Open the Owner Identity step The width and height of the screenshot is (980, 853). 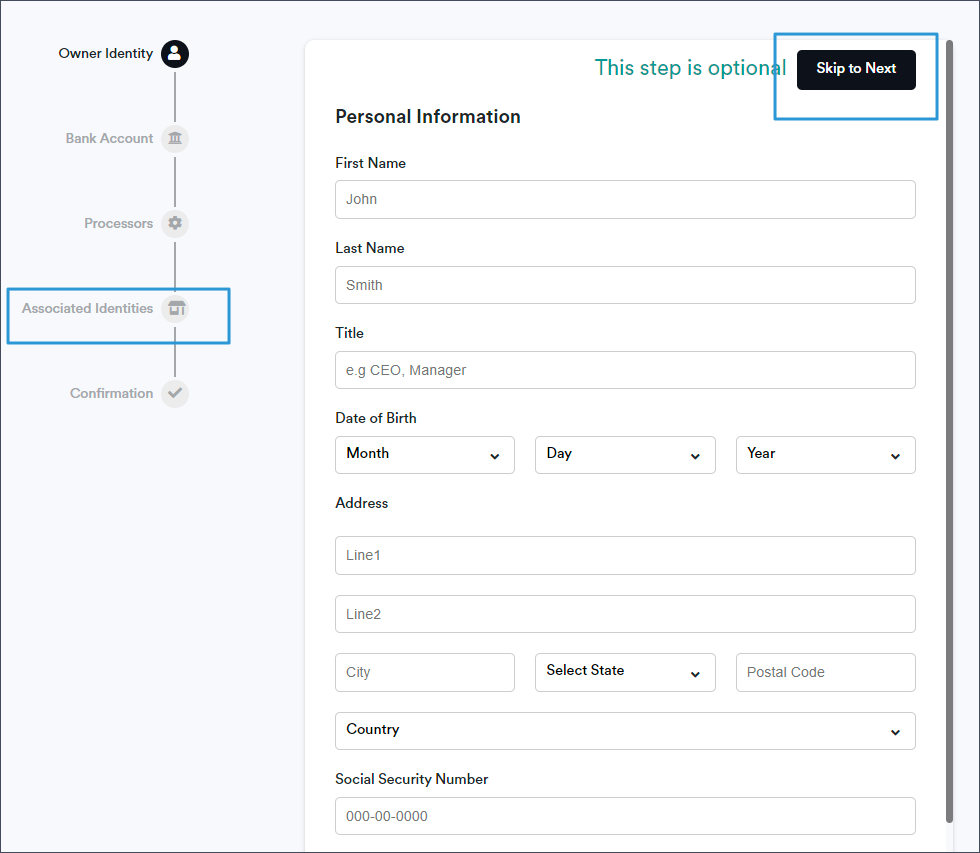106,54
